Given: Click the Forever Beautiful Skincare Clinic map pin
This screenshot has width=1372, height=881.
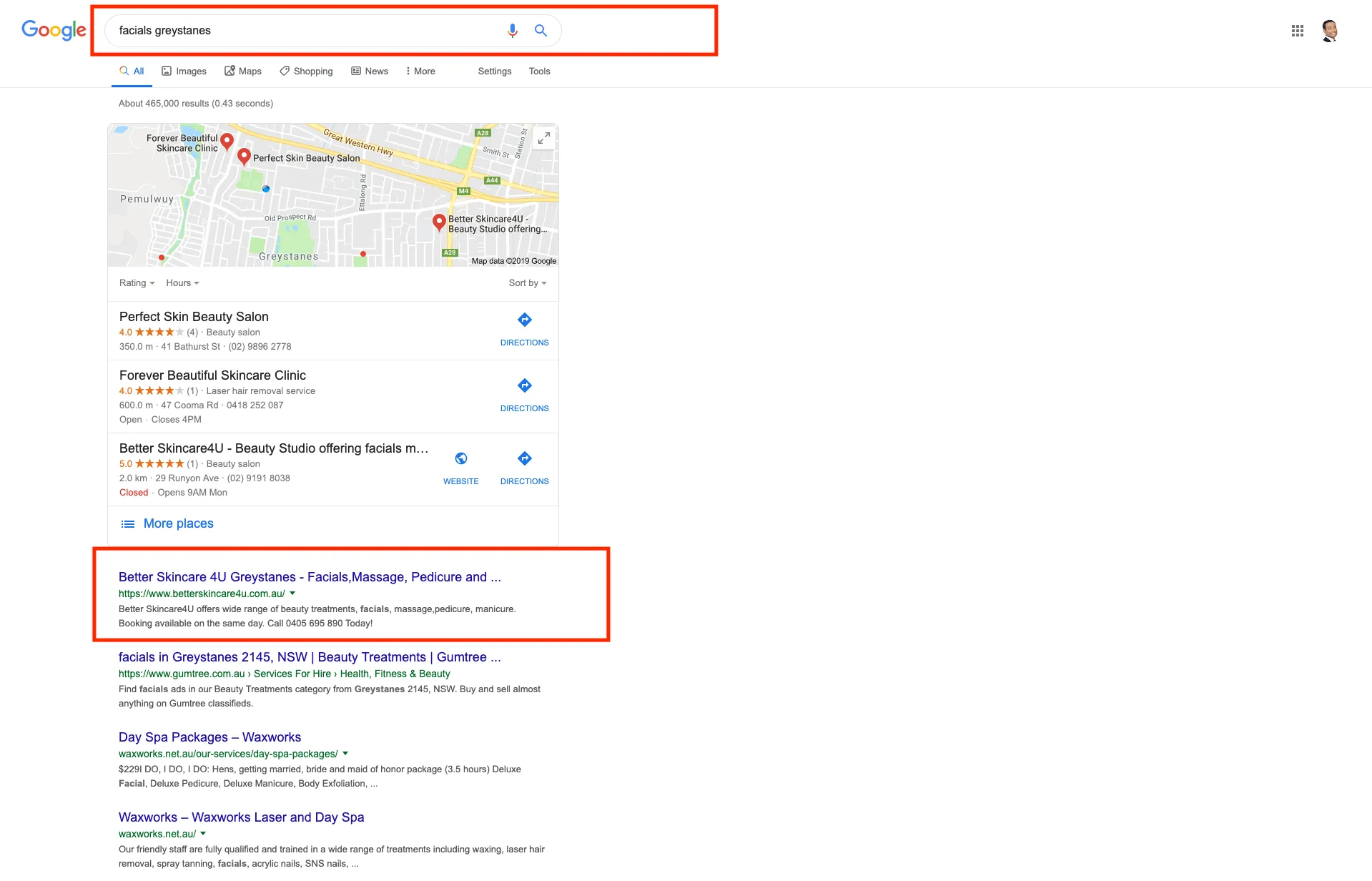Looking at the screenshot, I should [x=227, y=142].
